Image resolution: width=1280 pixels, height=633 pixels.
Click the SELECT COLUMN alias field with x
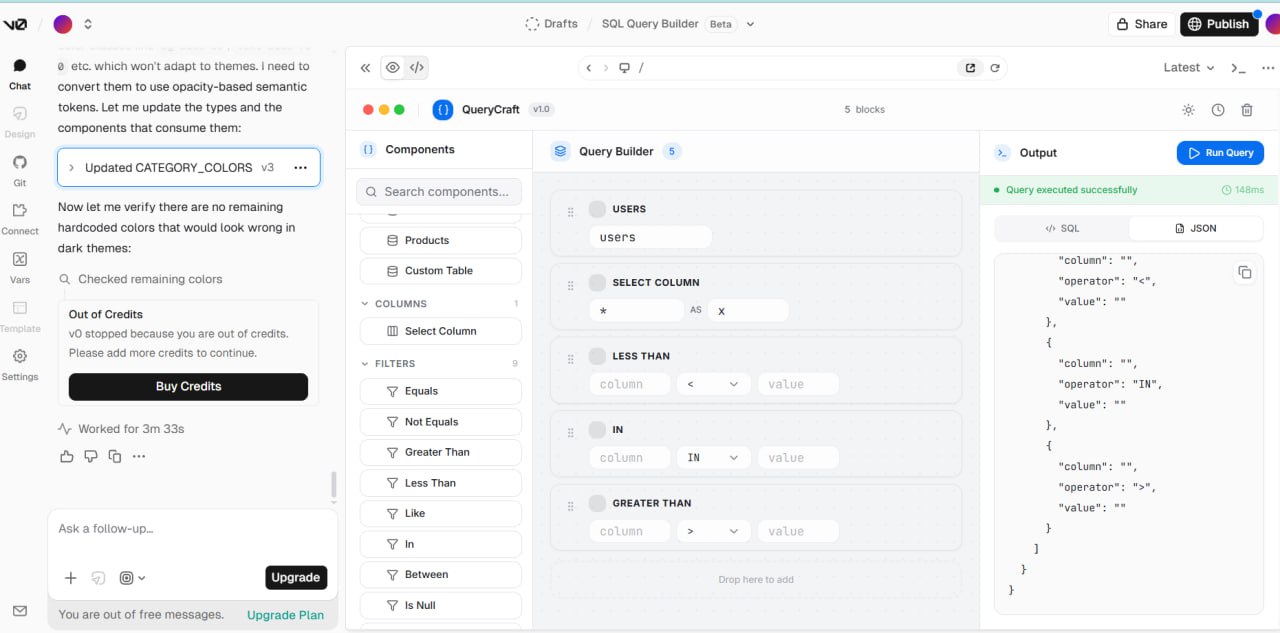coord(748,310)
